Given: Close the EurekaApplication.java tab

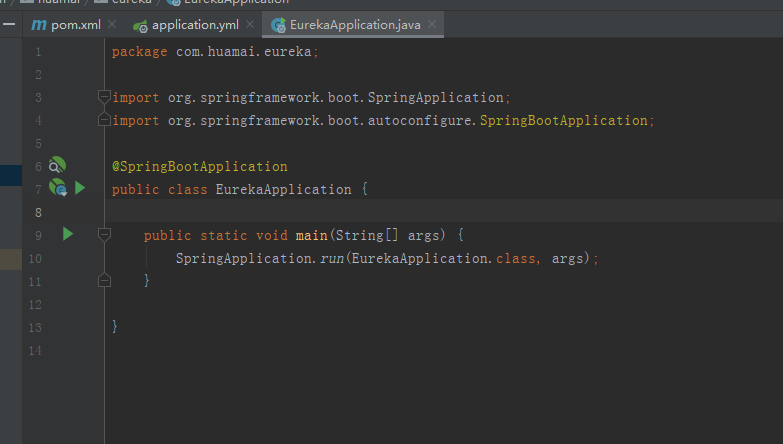Looking at the screenshot, I should point(432,24).
